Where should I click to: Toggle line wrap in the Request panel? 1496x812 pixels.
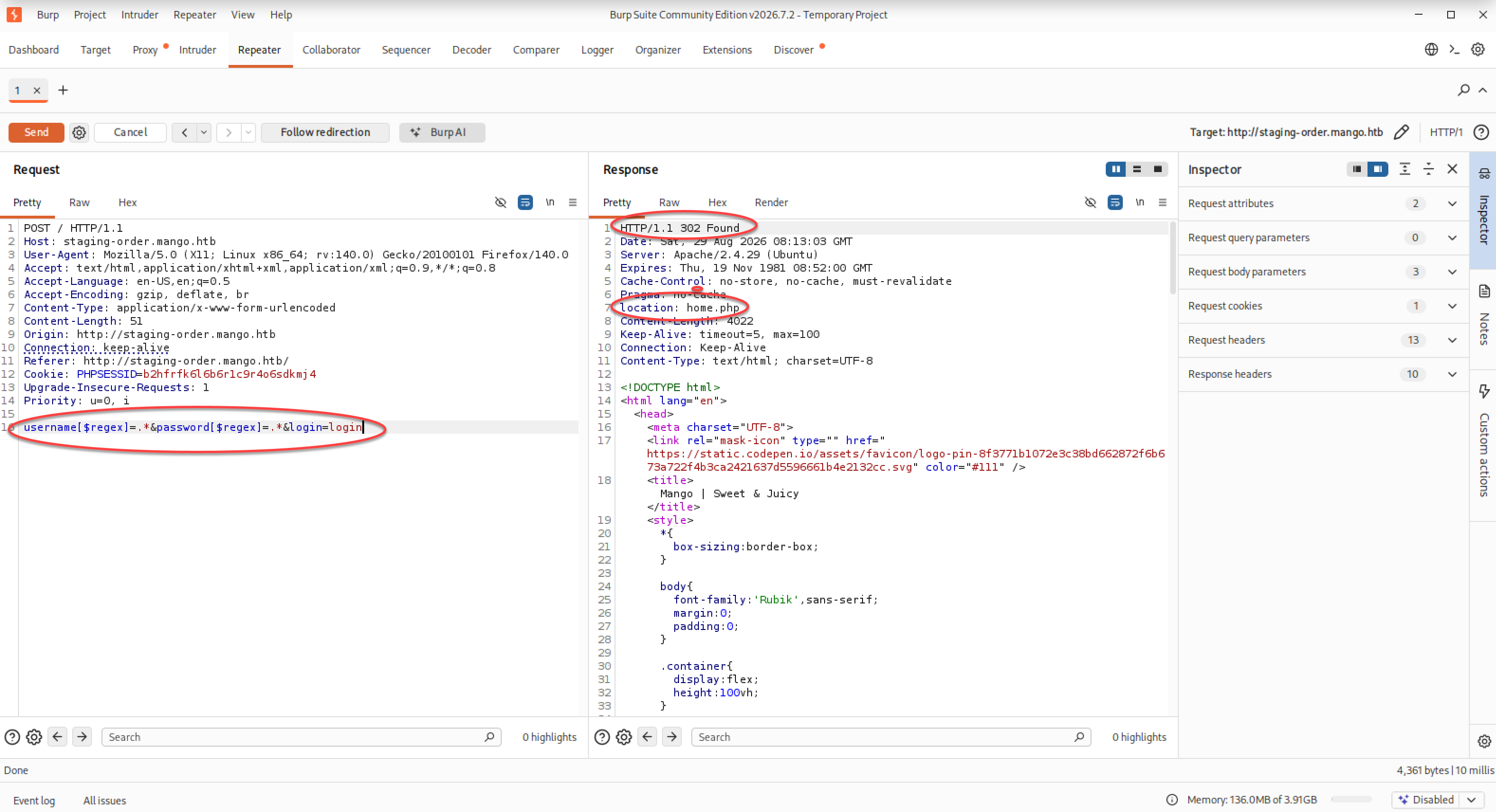tap(525, 202)
